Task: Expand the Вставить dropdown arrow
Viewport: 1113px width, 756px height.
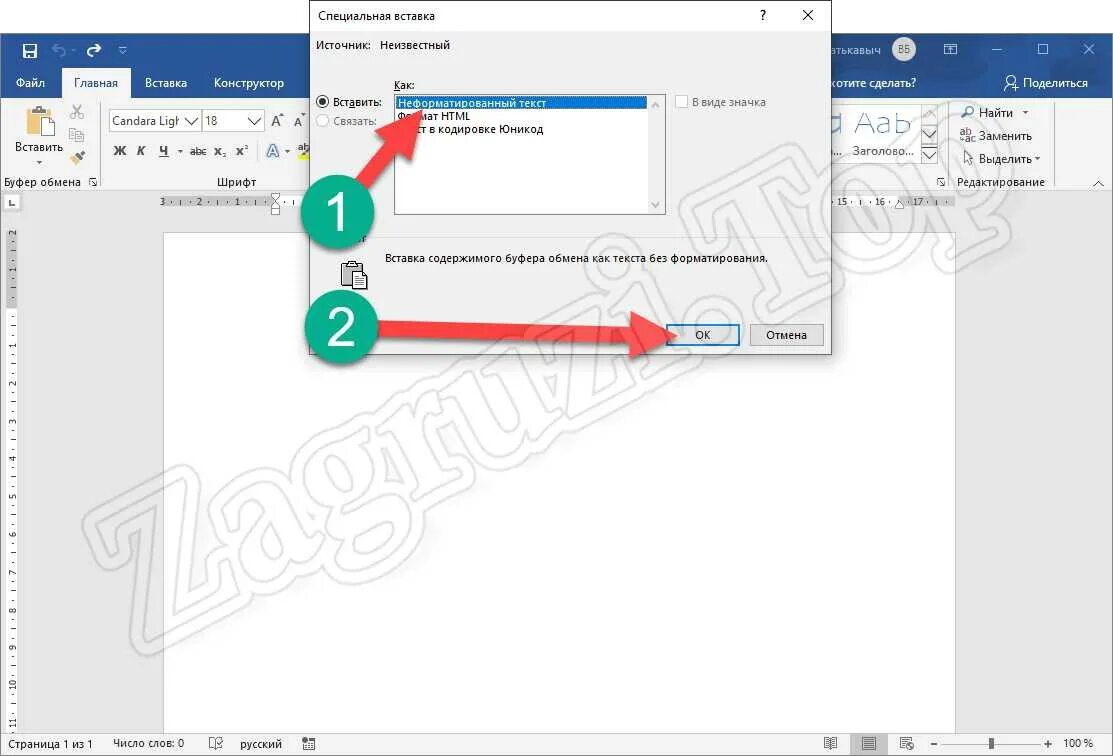Action: pyautogui.click(x=39, y=163)
